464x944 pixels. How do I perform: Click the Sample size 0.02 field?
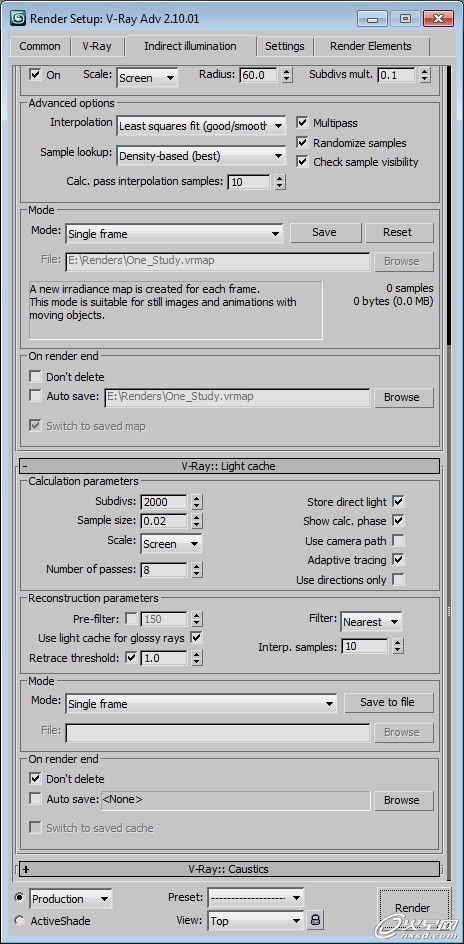[x=164, y=521]
